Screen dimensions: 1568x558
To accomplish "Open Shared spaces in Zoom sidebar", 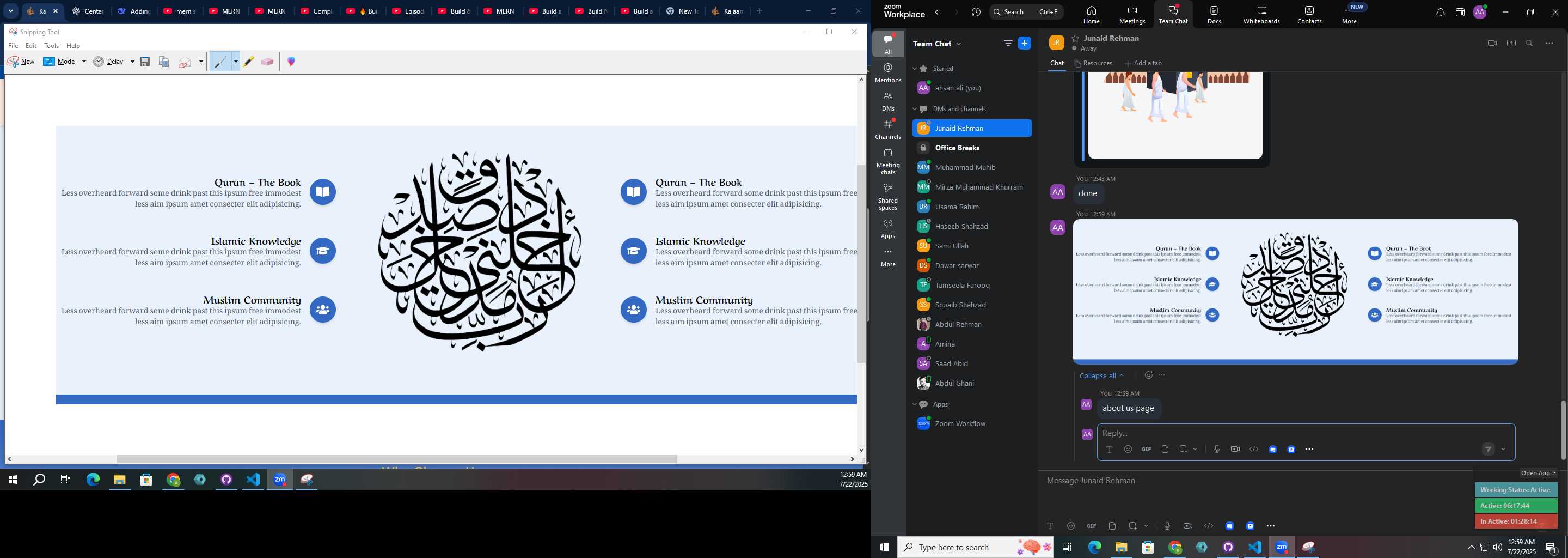I will pyautogui.click(x=888, y=197).
